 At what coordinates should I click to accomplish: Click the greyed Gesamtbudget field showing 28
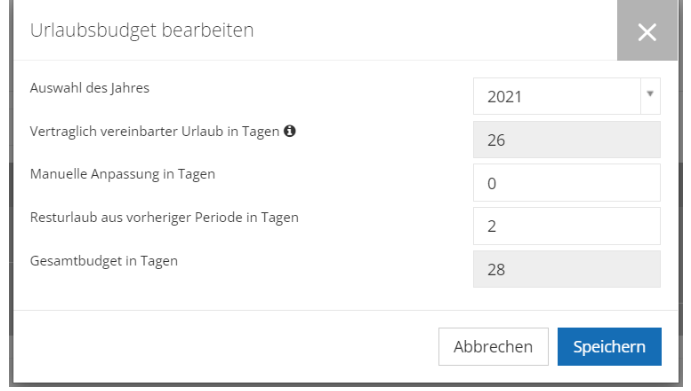[x=566, y=269]
